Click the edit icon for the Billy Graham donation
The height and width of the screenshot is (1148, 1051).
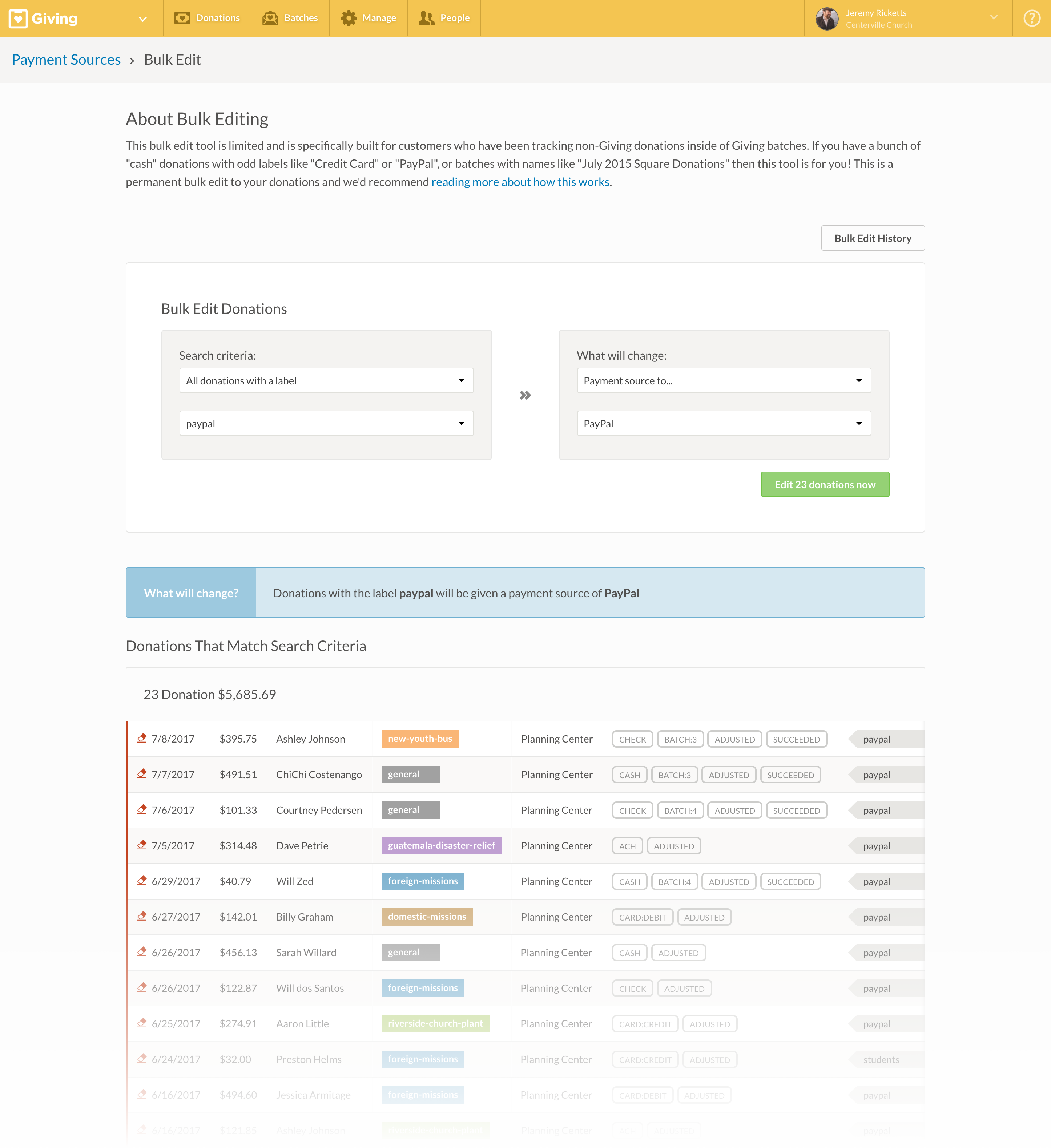click(x=142, y=916)
